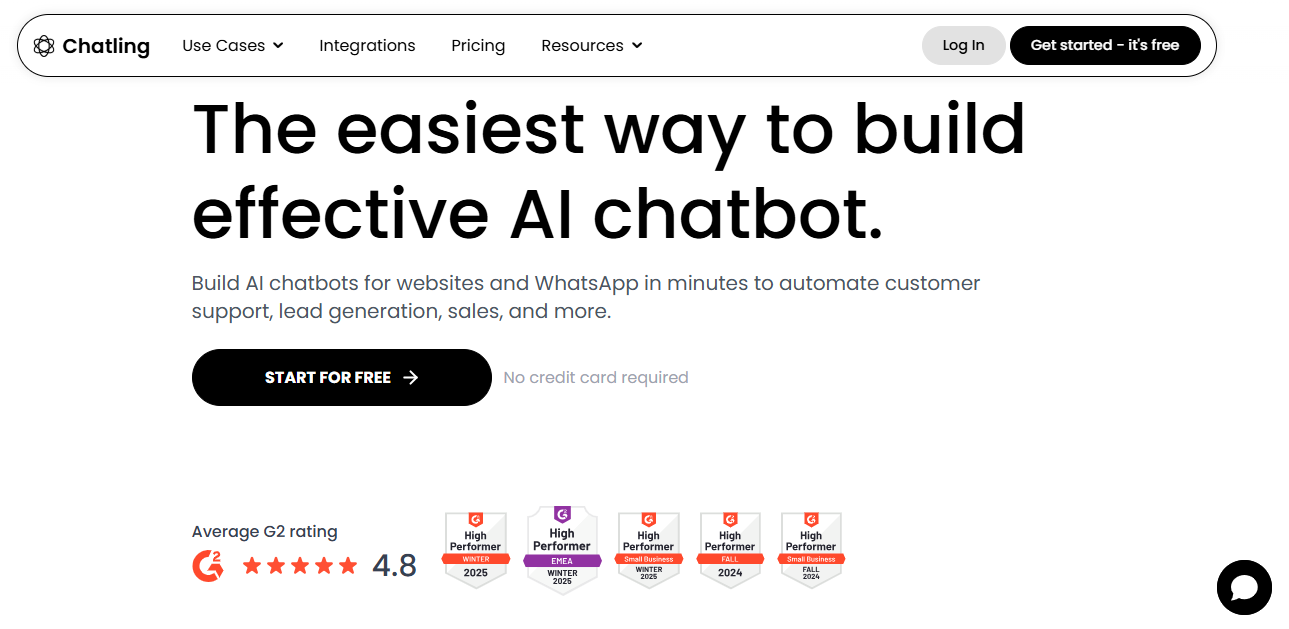
Task: Expand the Use Cases dropdown
Action: pyautogui.click(x=233, y=46)
